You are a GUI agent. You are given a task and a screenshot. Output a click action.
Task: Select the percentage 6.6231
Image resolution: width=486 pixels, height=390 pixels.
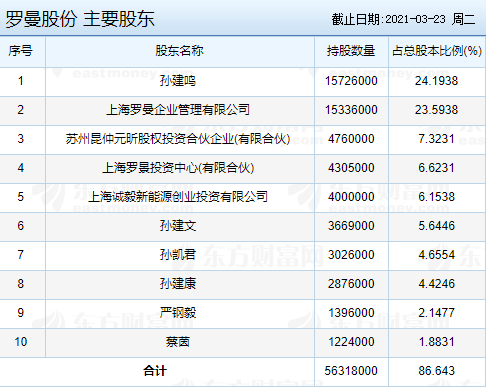tap(436, 168)
